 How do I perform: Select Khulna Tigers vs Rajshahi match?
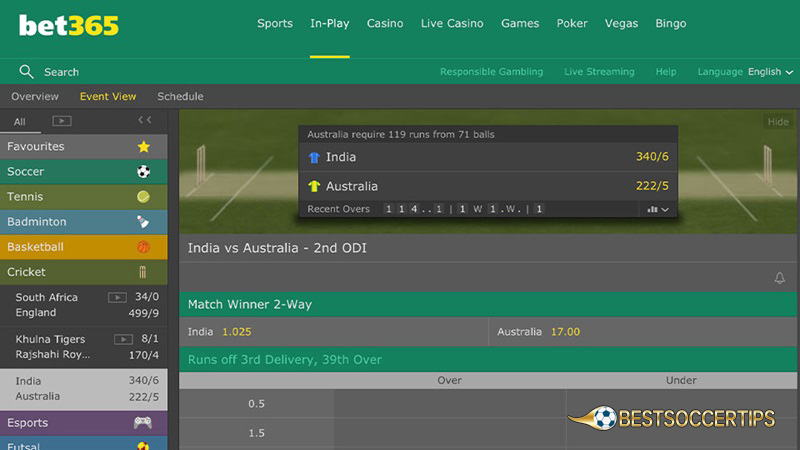(84, 347)
